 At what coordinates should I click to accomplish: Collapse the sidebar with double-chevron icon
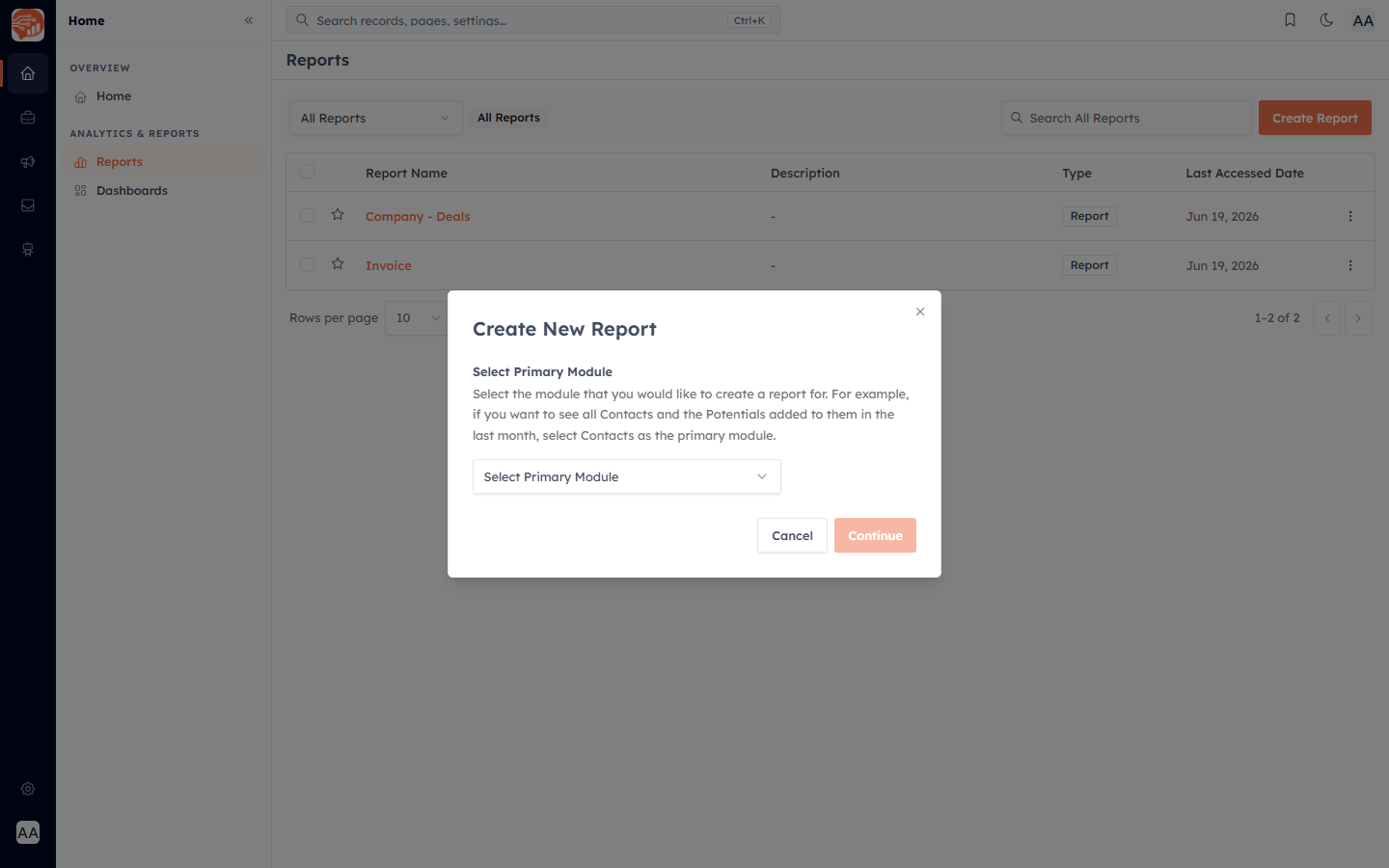pyautogui.click(x=249, y=20)
